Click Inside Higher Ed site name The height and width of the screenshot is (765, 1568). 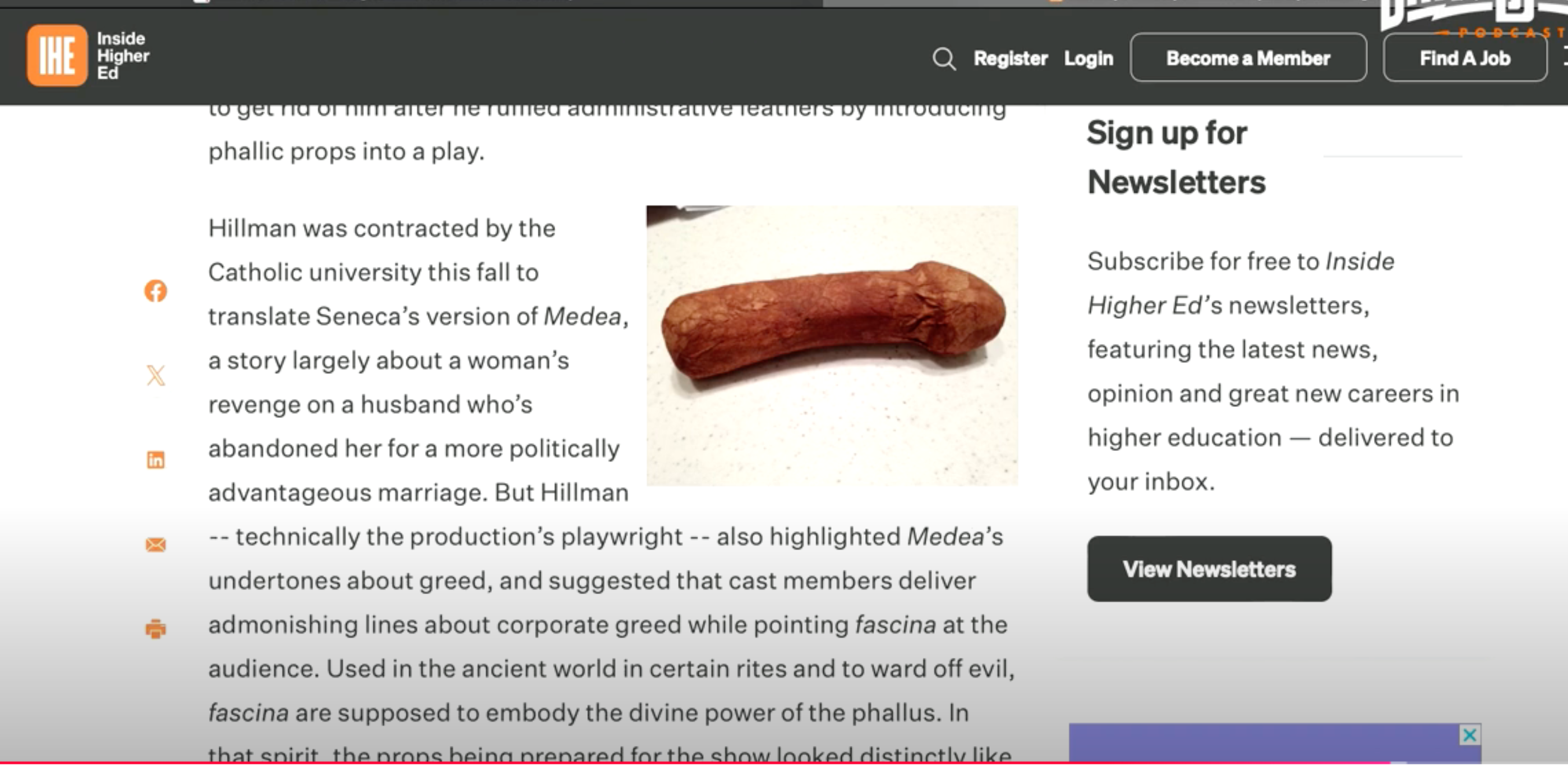[x=123, y=56]
